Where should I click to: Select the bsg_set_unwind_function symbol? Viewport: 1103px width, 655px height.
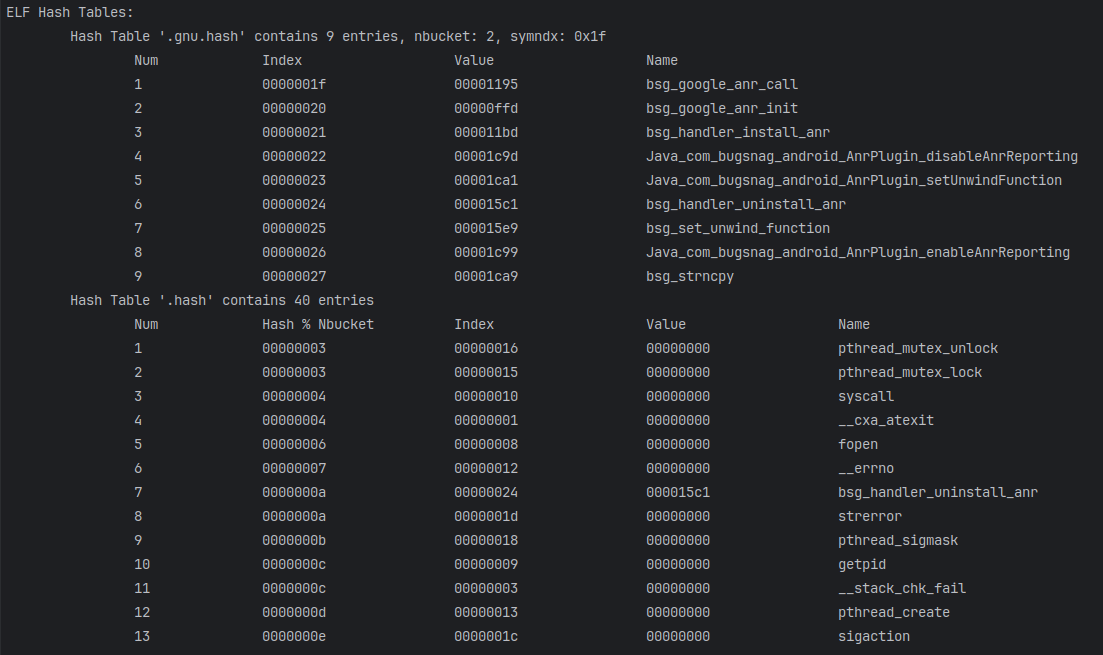click(x=738, y=228)
